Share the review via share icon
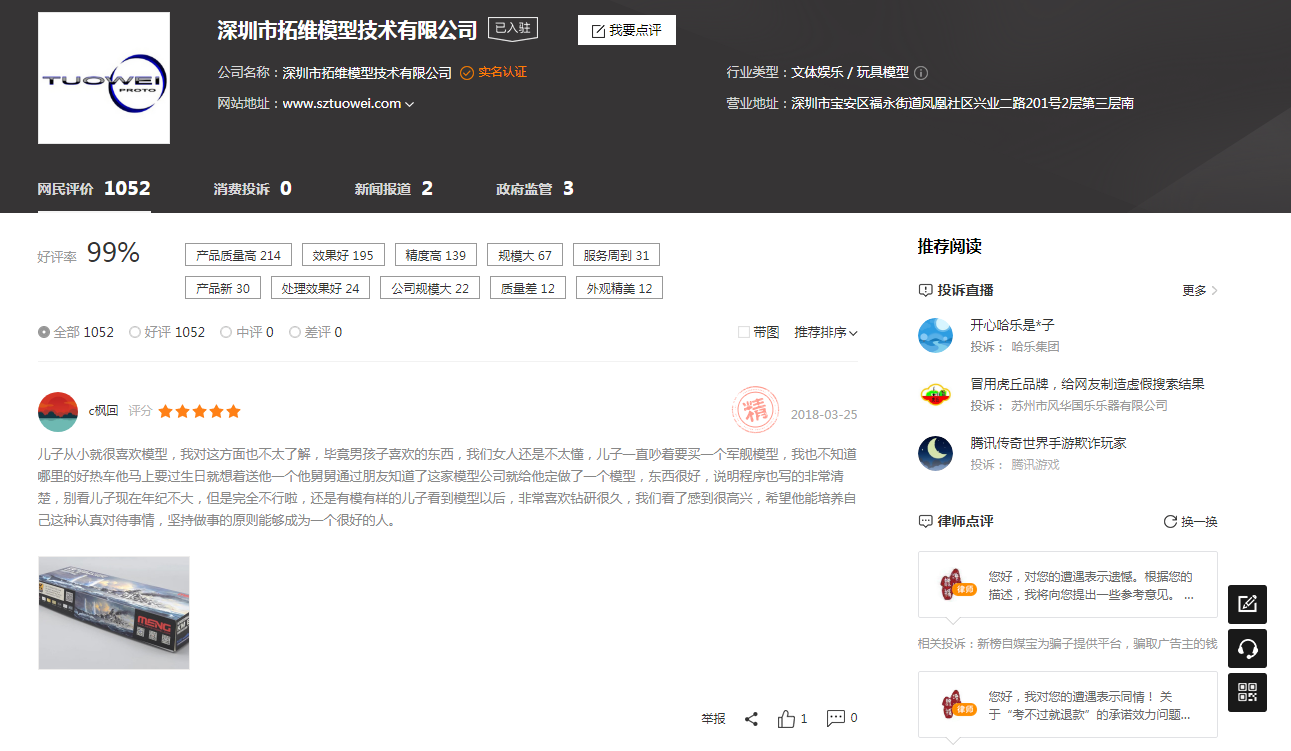 point(751,718)
